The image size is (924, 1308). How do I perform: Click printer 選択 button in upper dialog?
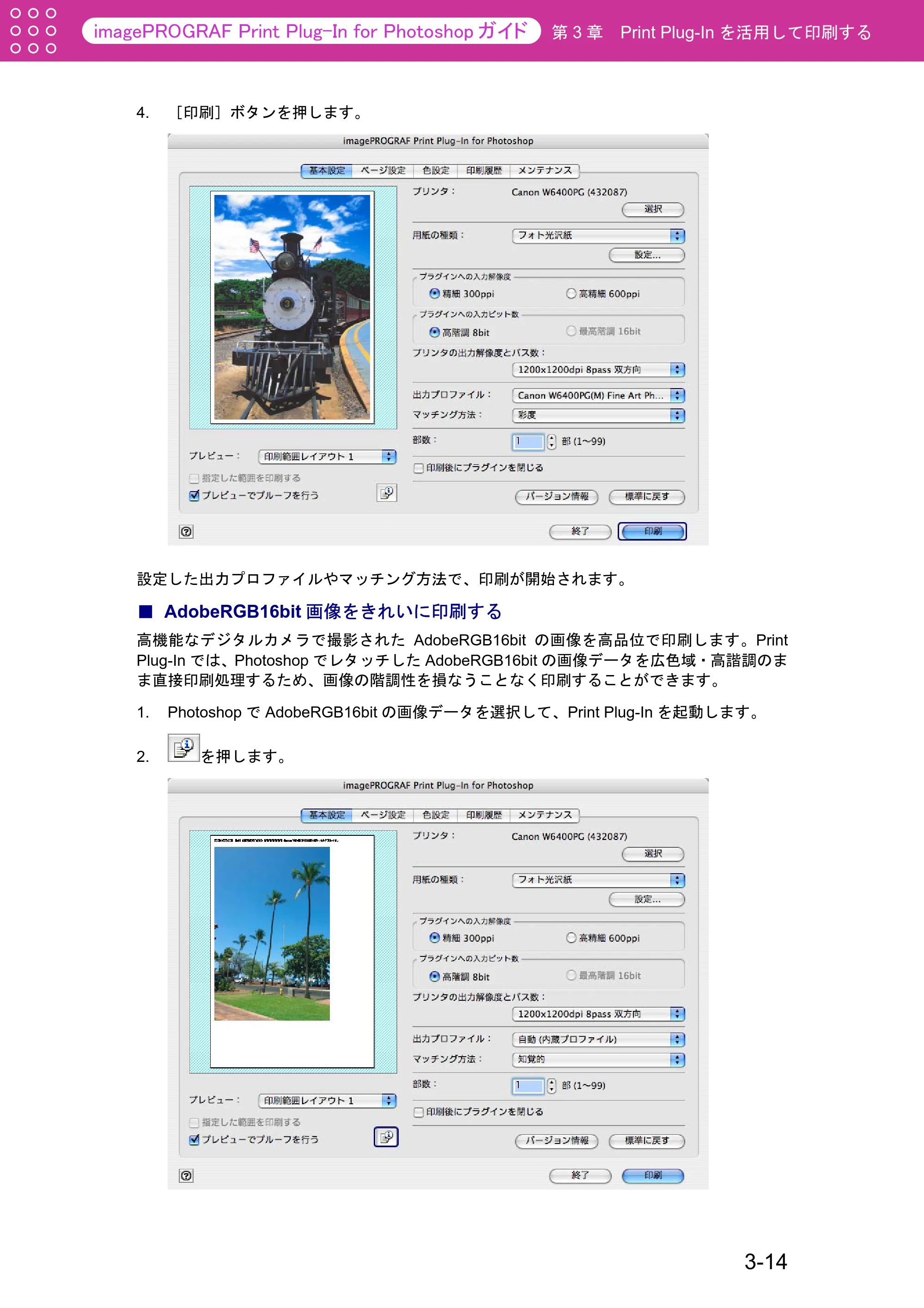pyautogui.click(x=653, y=209)
